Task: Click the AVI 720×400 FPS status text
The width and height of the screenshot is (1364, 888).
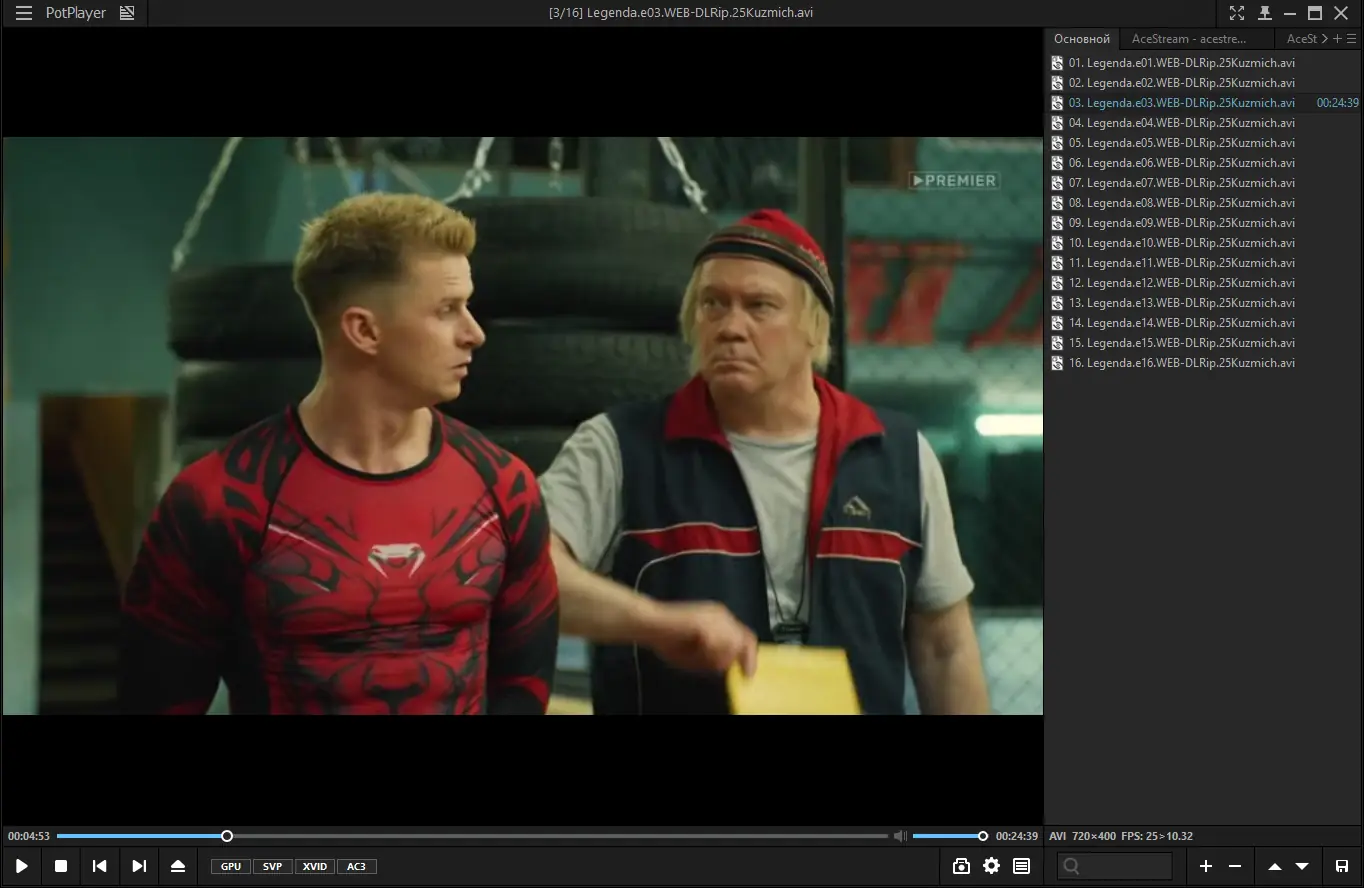Action: pyautogui.click(x=1121, y=836)
